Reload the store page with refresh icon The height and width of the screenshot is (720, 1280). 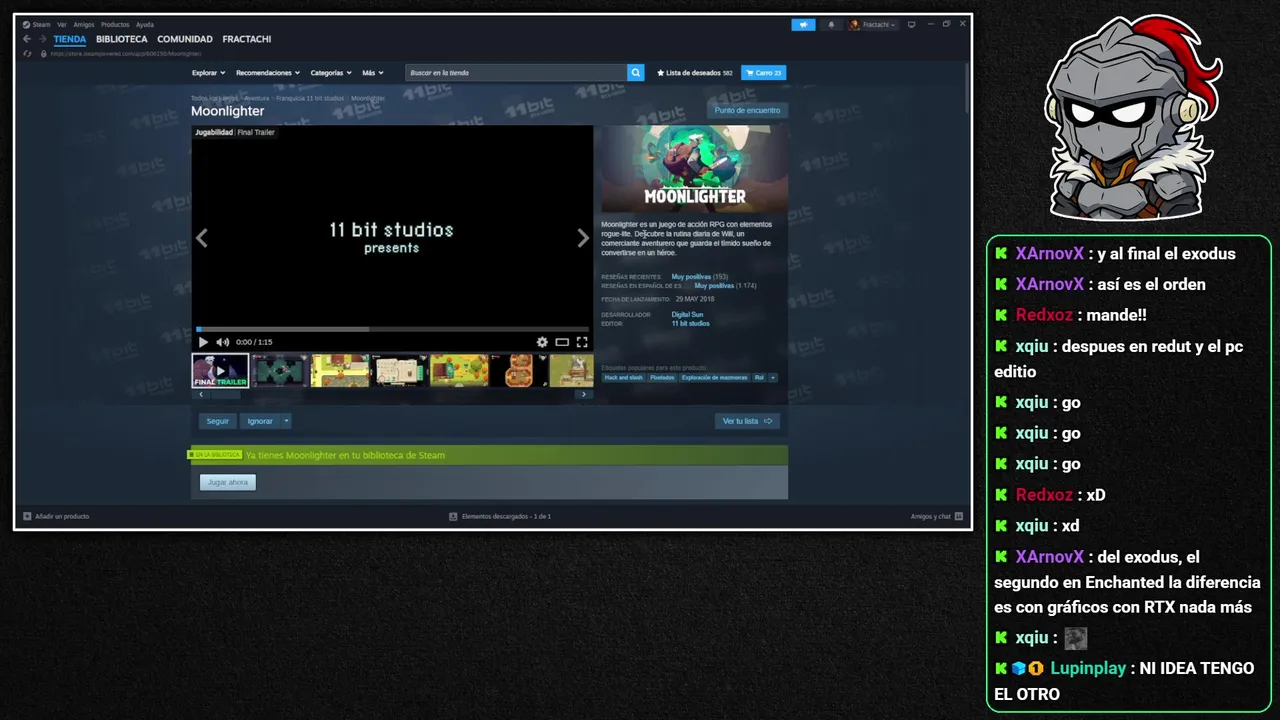pyautogui.click(x=28, y=54)
